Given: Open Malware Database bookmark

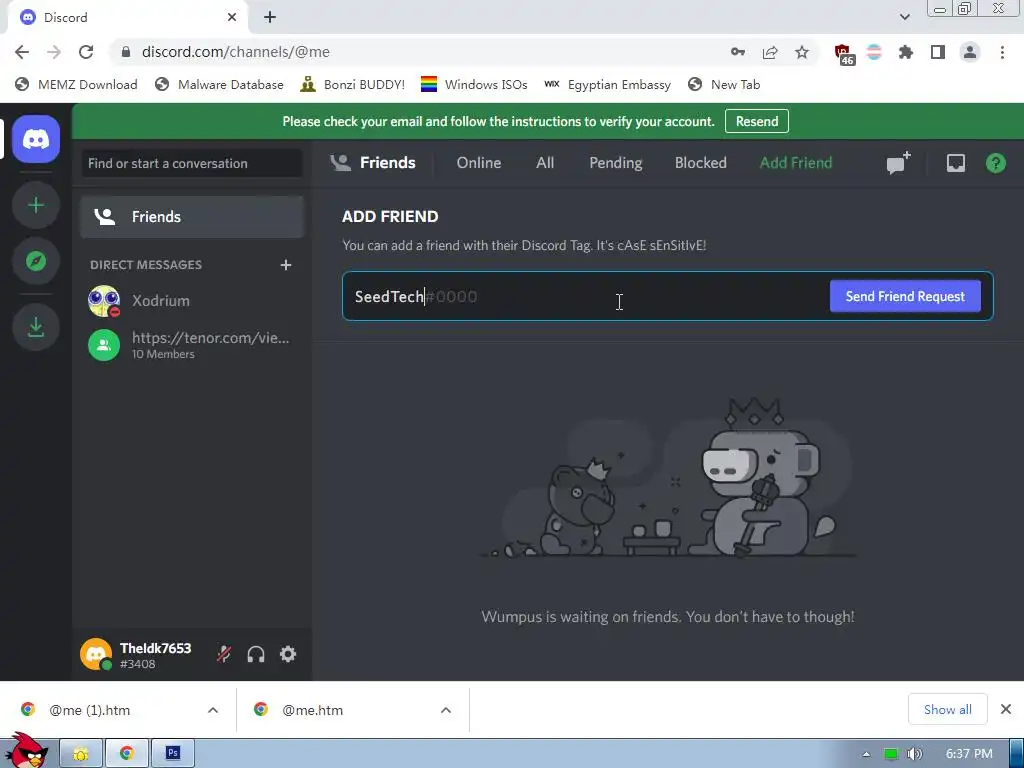Looking at the screenshot, I should click(x=219, y=85).
